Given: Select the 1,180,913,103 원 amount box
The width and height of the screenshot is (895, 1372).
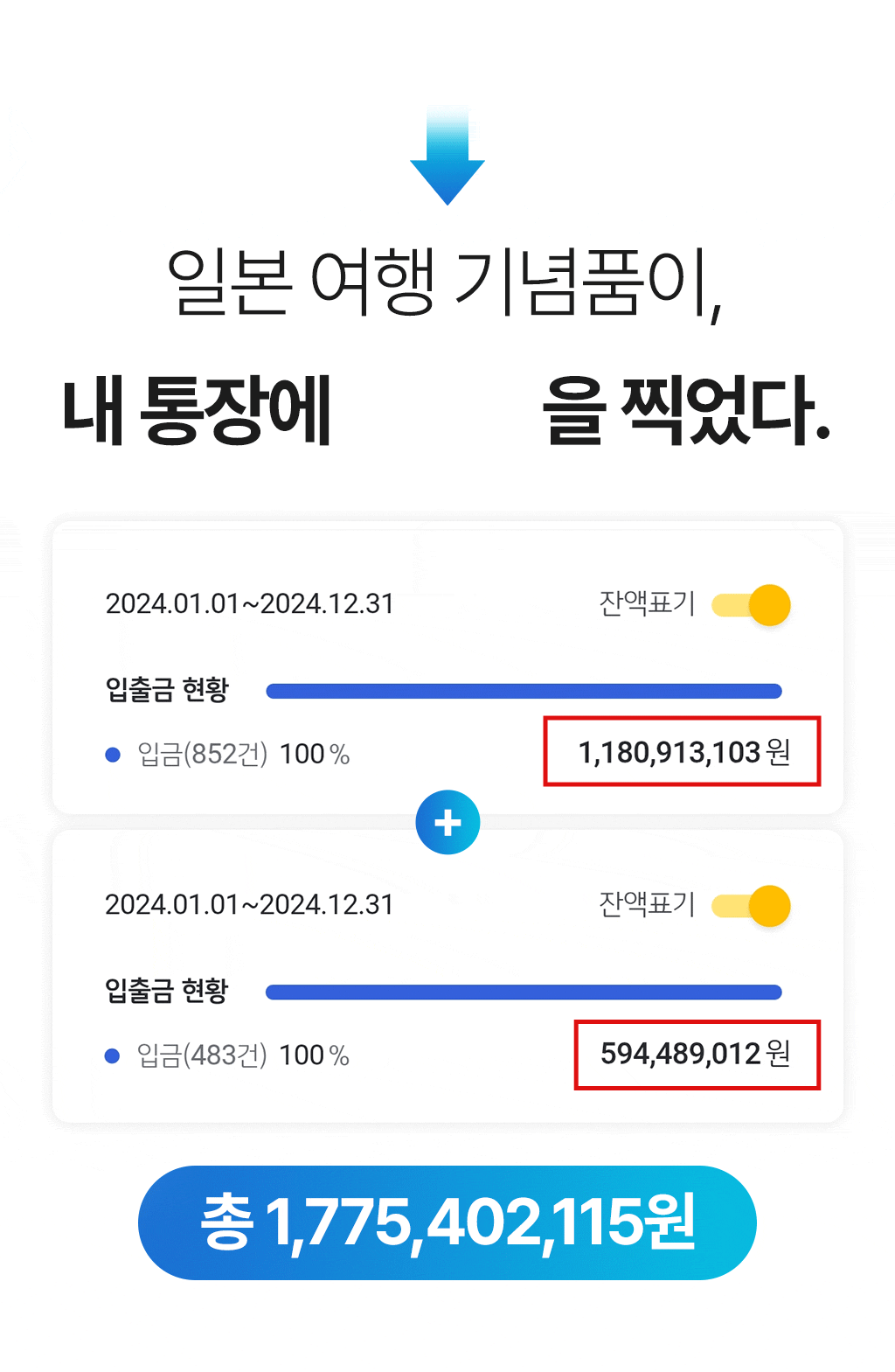Looking at the screenshot, I should tap(682, 752).
